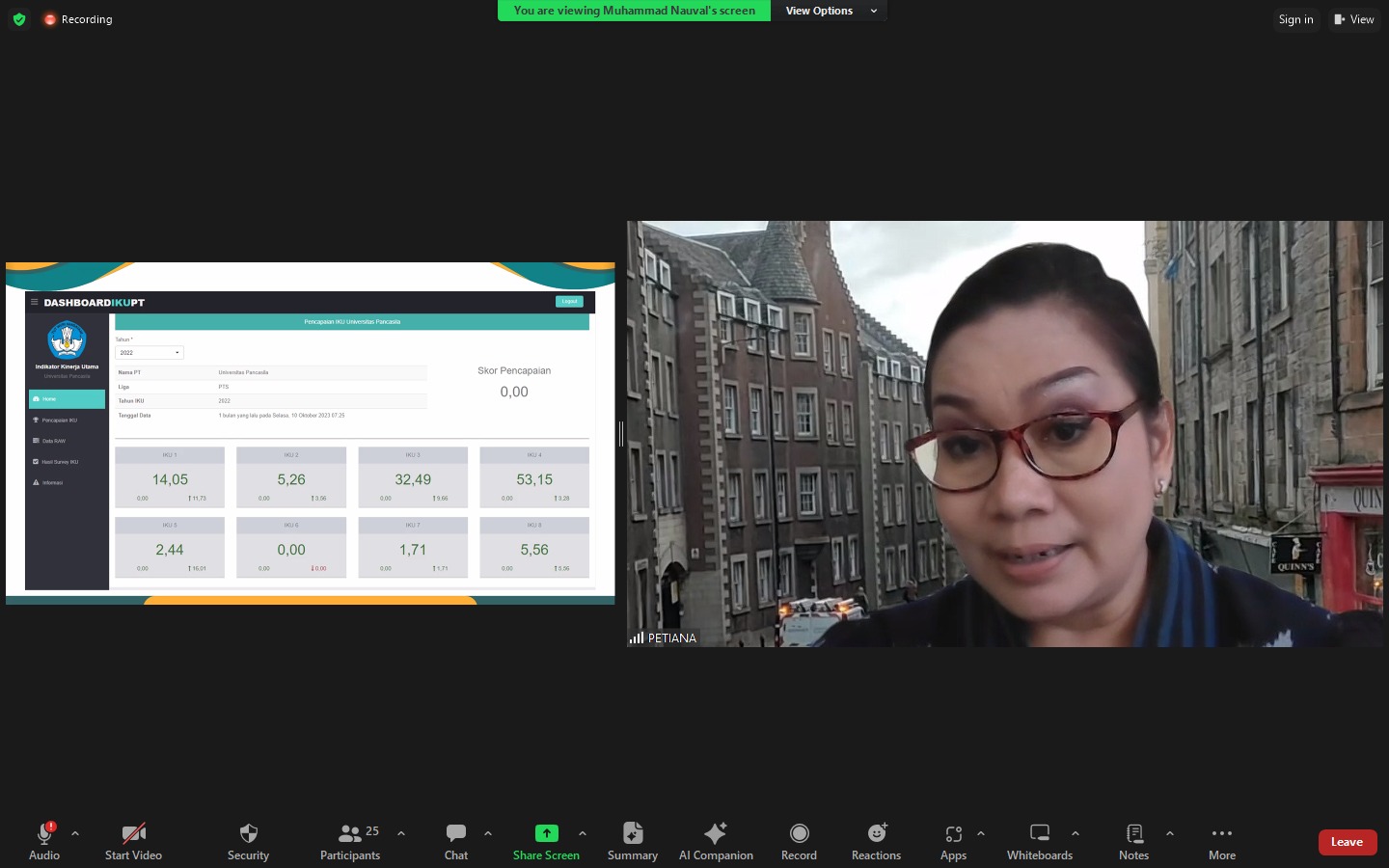
Task: Open the Chat panel
Action: pos(455,841)
